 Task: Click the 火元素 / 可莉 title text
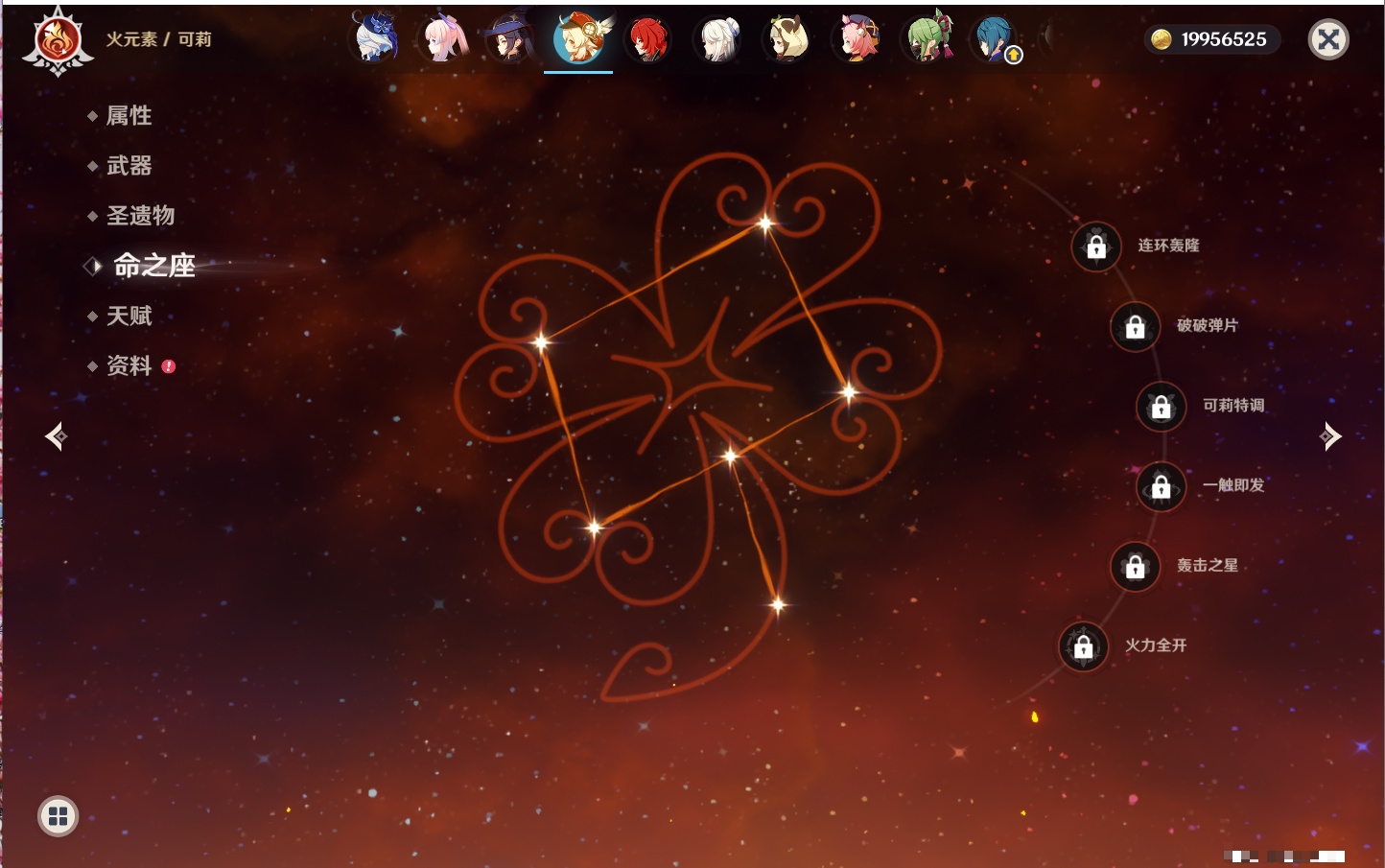(158, 39)
